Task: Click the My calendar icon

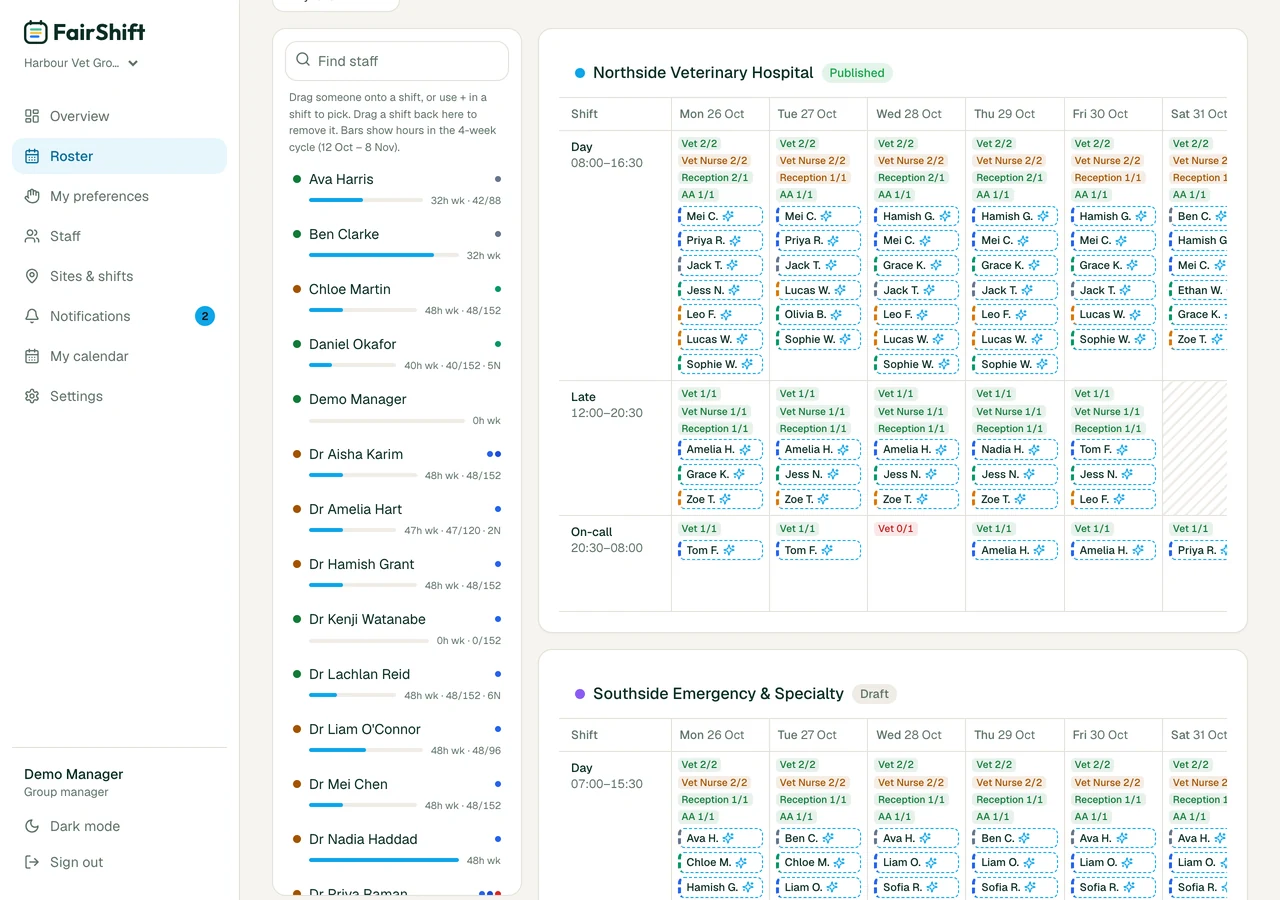Action: pyautogui.click(x=32, y=356)
